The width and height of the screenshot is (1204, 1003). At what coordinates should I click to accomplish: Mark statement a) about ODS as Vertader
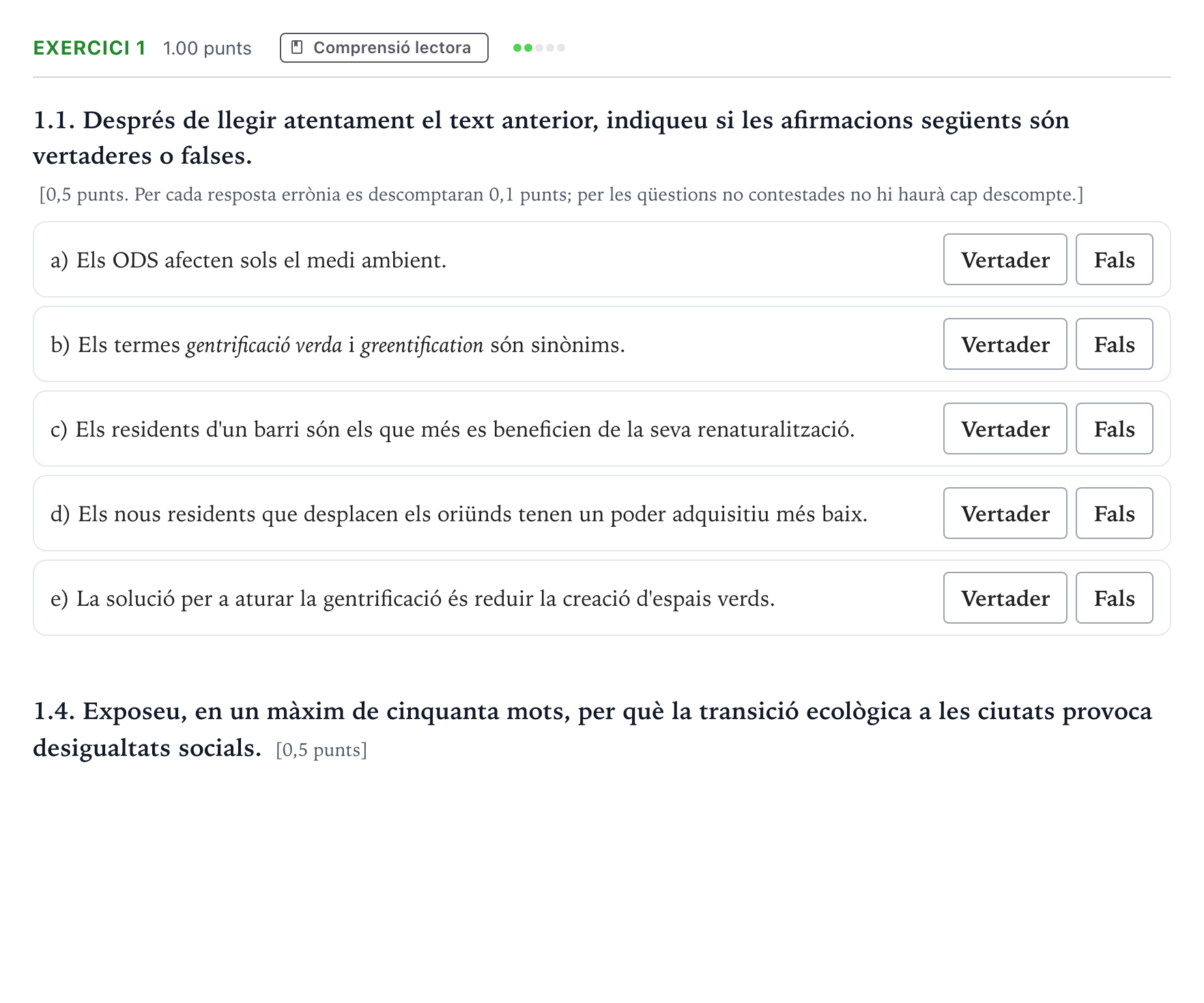(1005, 259)
